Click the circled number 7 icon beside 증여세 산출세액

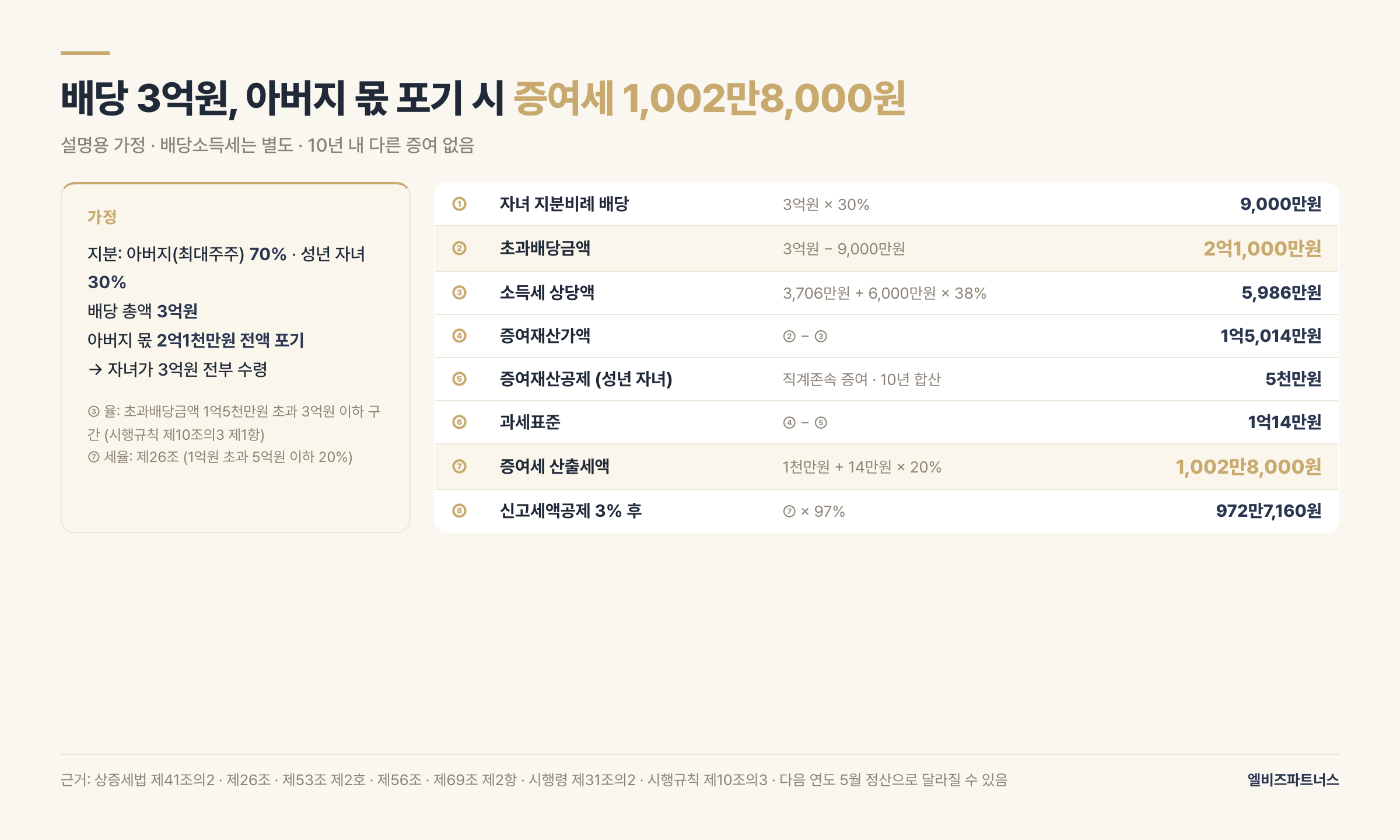pyautogui.click(x=459, y=467)
